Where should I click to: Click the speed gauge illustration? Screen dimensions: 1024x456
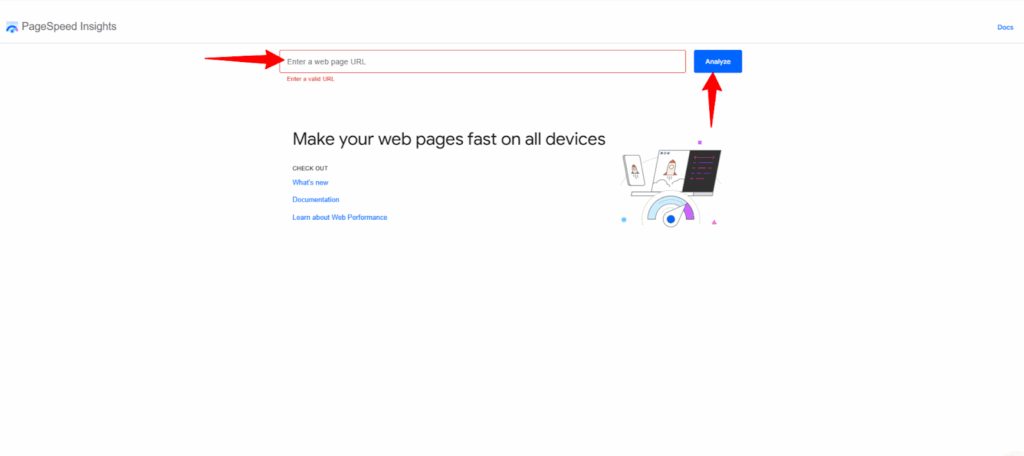(x=671, y=211)
